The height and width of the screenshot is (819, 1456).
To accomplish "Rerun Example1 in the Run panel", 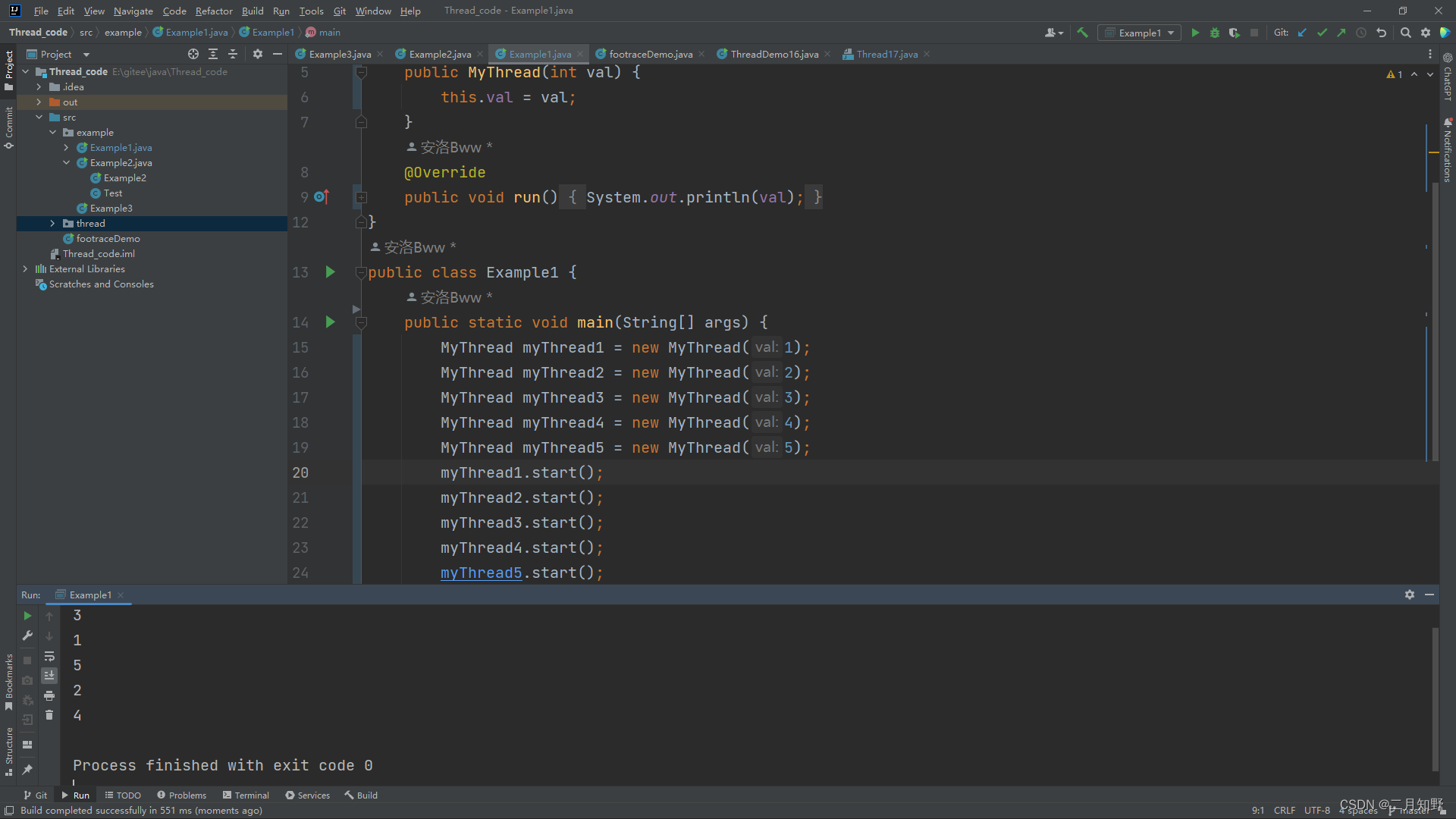I will (x=27, y=616).
